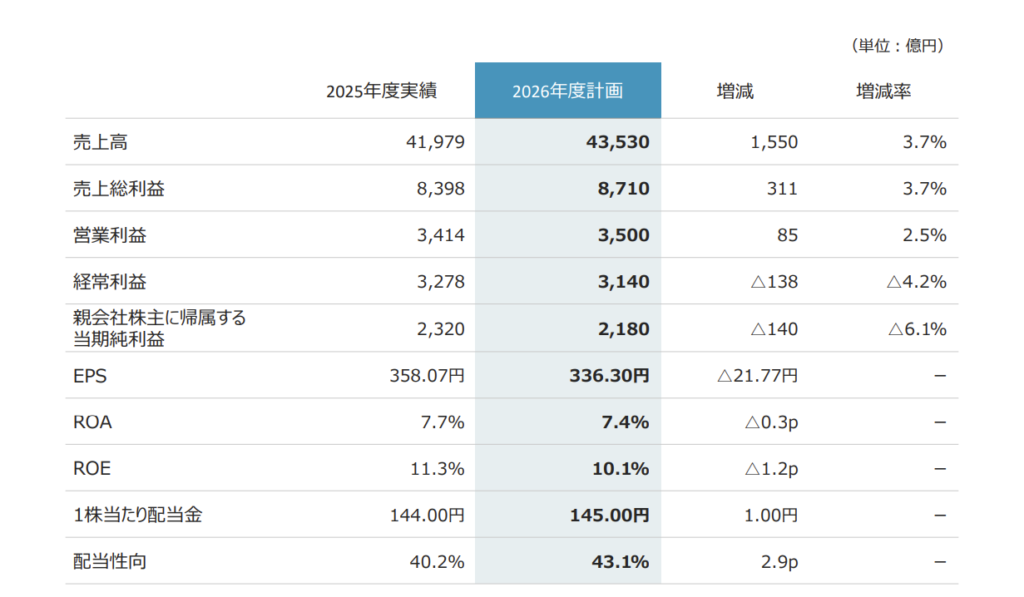1024x597 pixels.
Task: Select the 41,979 actual sales value
Action: point(434,142)
